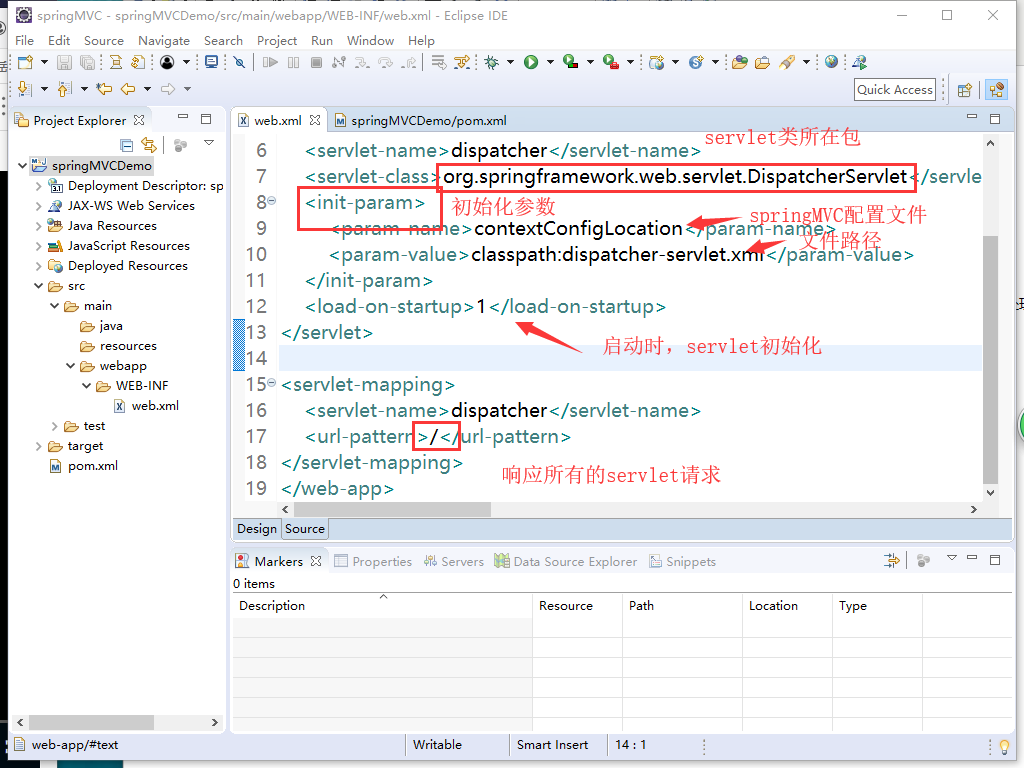Switch to the Data Source Explorer tab
This screenshot has width=1024, height=768.
(x=566, y=562)
